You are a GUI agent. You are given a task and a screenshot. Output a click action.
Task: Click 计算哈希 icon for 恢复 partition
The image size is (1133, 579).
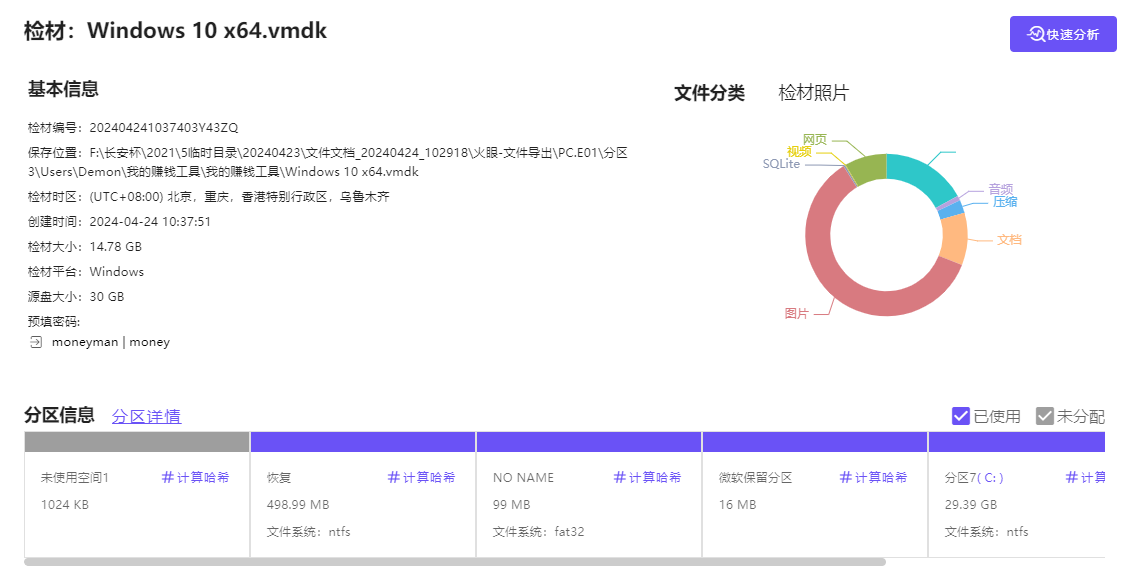coord(394,478)
